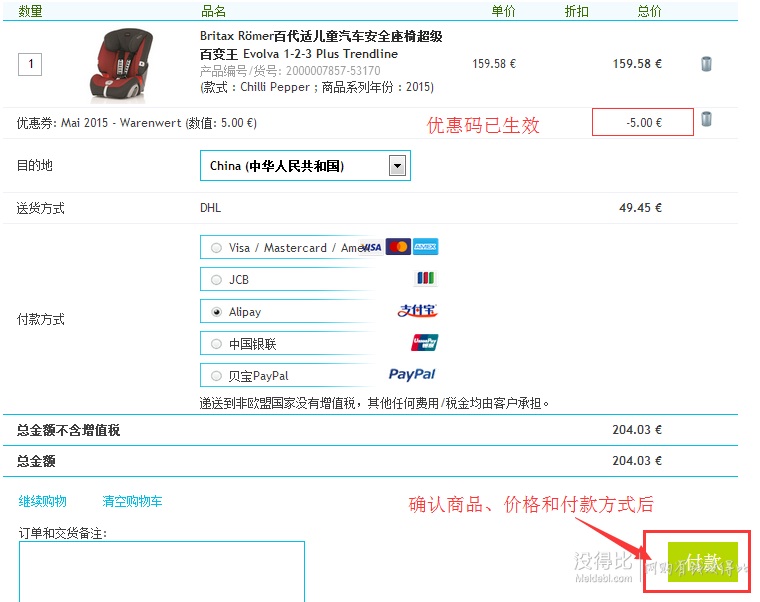The image size is (760, 602).
Task: Click the 数量 column header
Action: coord(30,11)
